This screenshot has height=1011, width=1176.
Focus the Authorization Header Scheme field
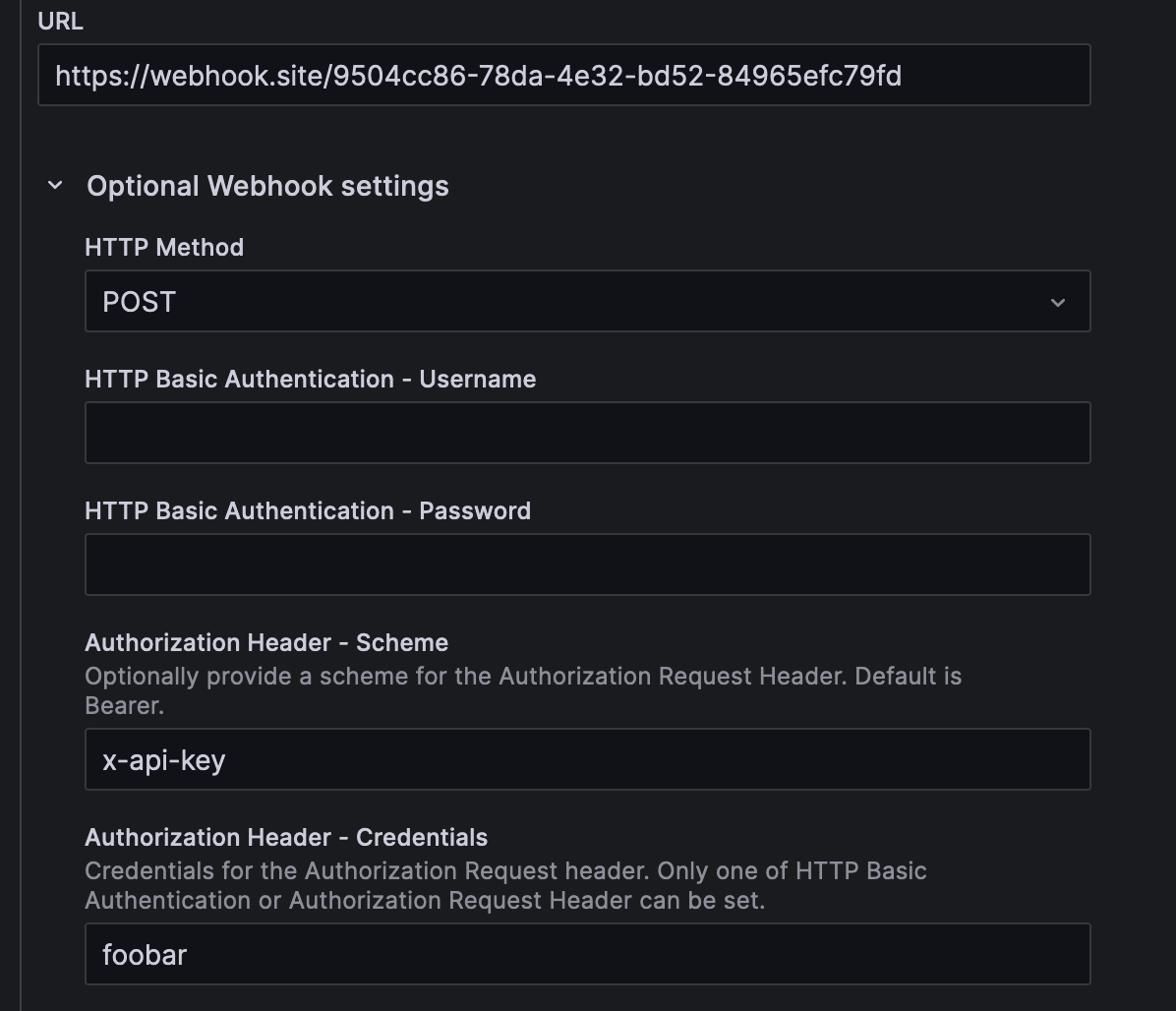pyautogui.click(x=587, y=759)
